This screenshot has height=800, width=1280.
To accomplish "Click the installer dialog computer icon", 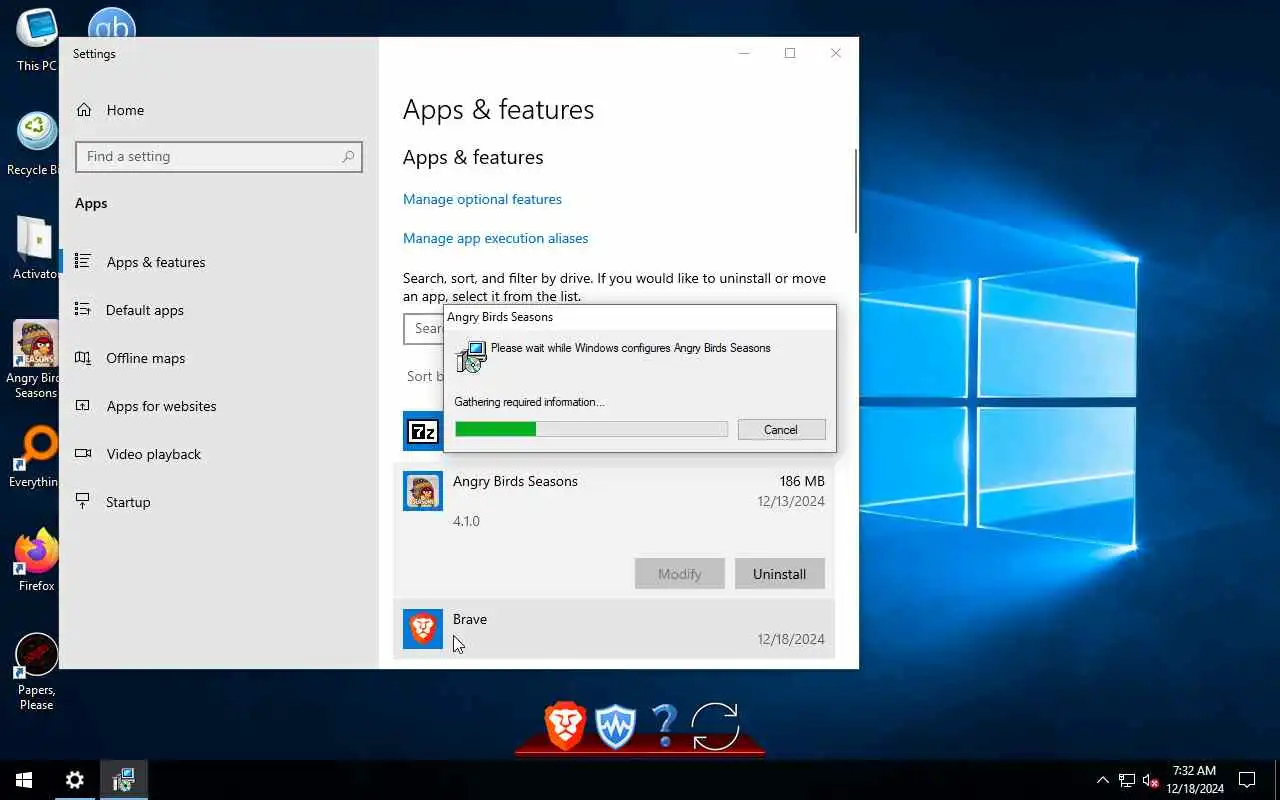I will coord(471,357).
